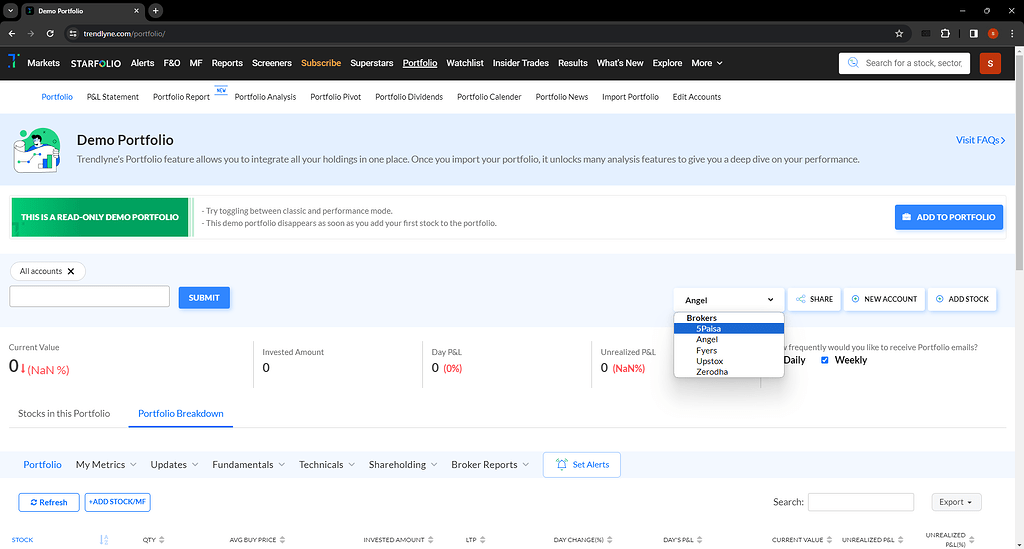
Task: Pick Upstox from the brokers list
Action: tap(729, 361)
